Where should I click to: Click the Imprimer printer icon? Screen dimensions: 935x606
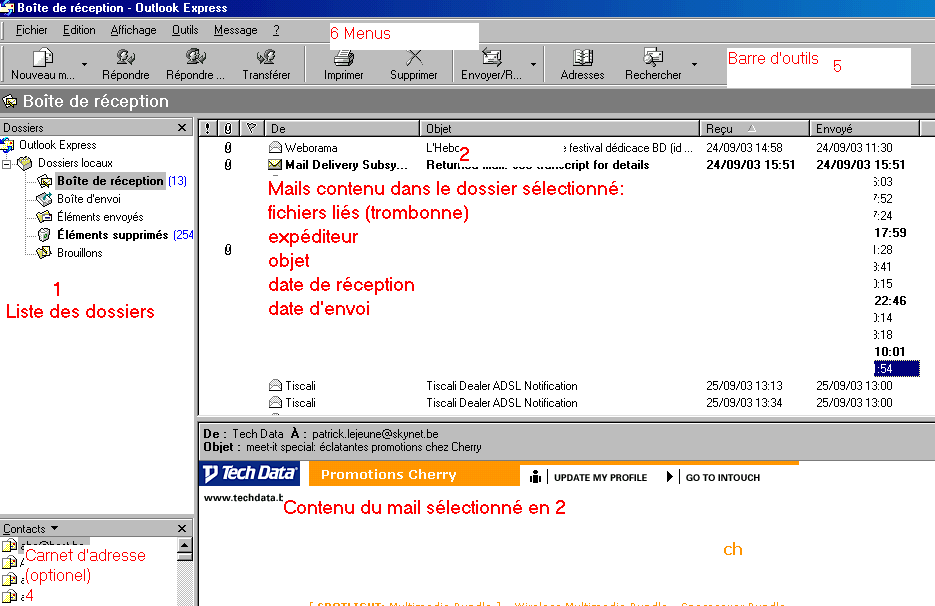(x=343, y=57)
